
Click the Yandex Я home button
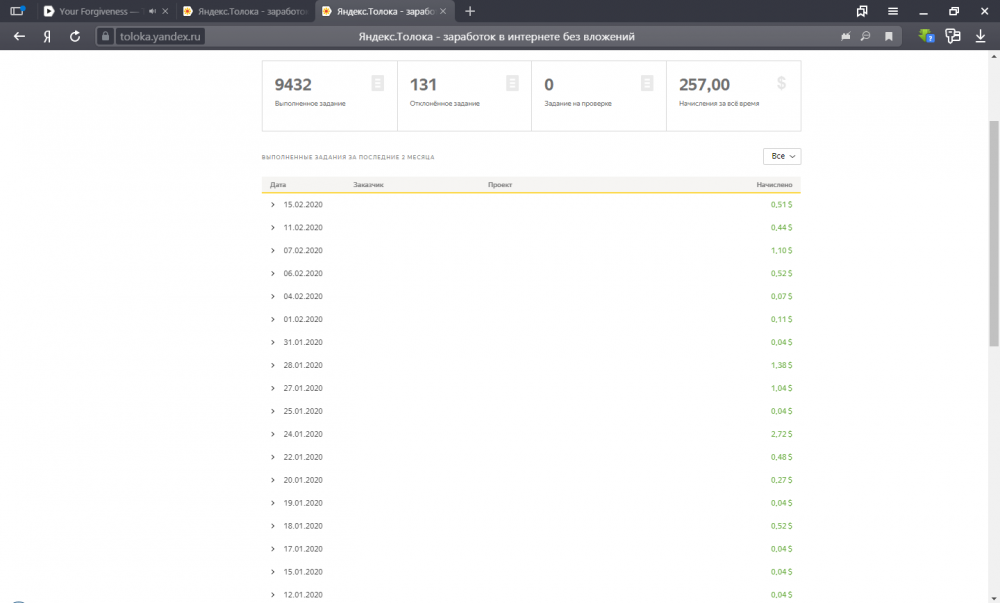[47, 36]
